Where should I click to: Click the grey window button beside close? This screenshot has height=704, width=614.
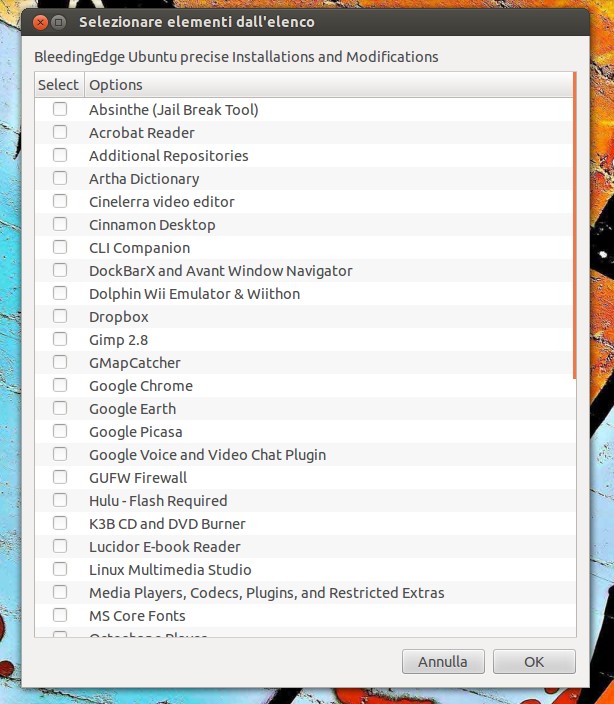click(x=58, y=22)
